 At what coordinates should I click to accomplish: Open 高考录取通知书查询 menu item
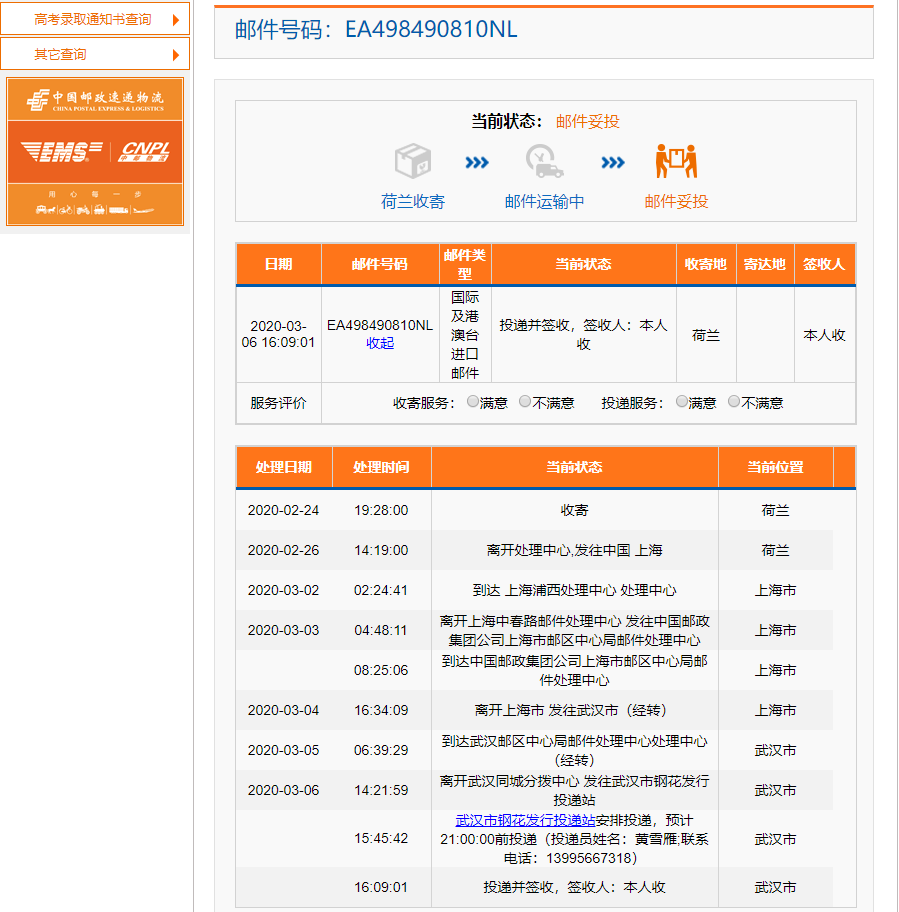(x=95, y=19)
